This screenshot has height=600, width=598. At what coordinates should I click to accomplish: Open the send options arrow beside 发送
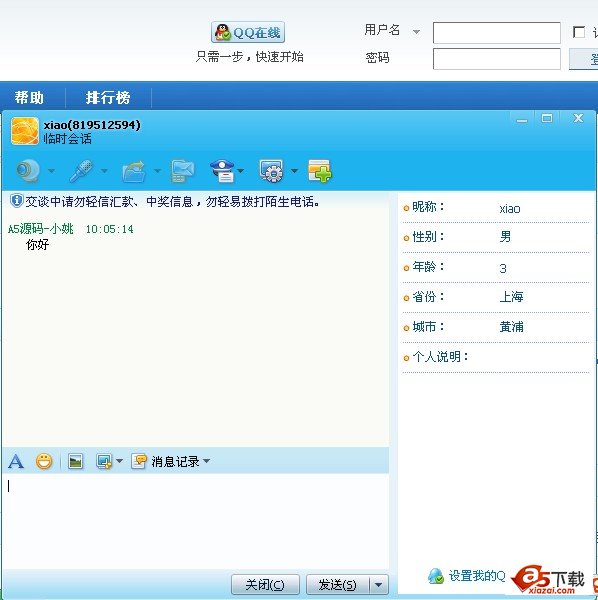[x=378, y=584]
